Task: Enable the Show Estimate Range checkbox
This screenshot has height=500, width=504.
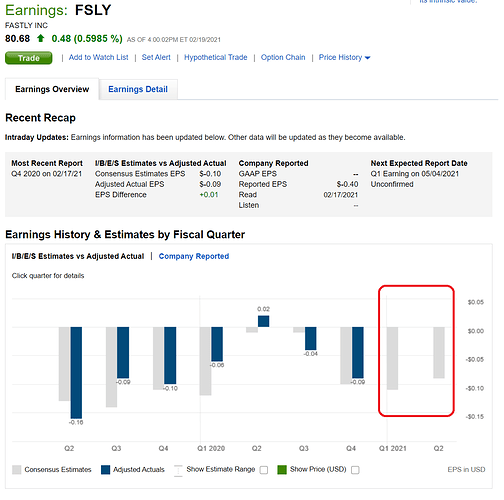Action: 264,470
